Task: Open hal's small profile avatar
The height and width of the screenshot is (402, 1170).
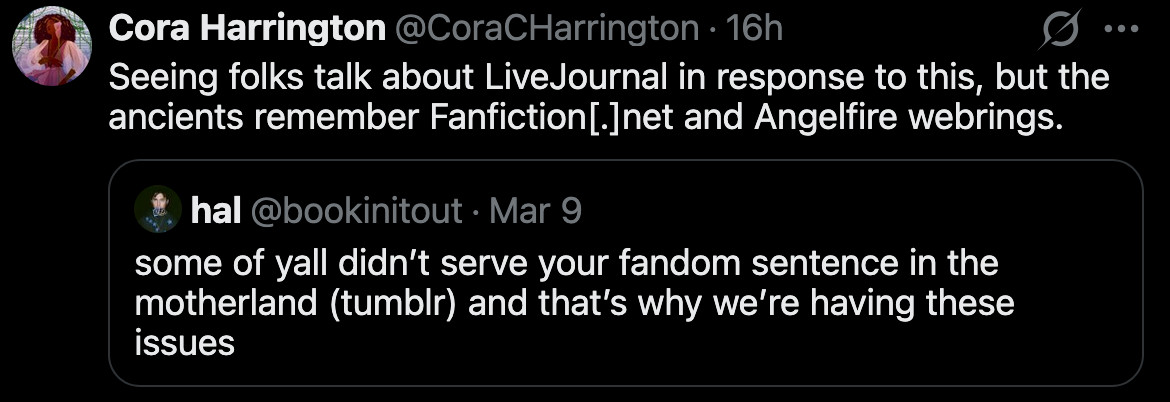Action: pyautogui.click(x=157, y=210)
